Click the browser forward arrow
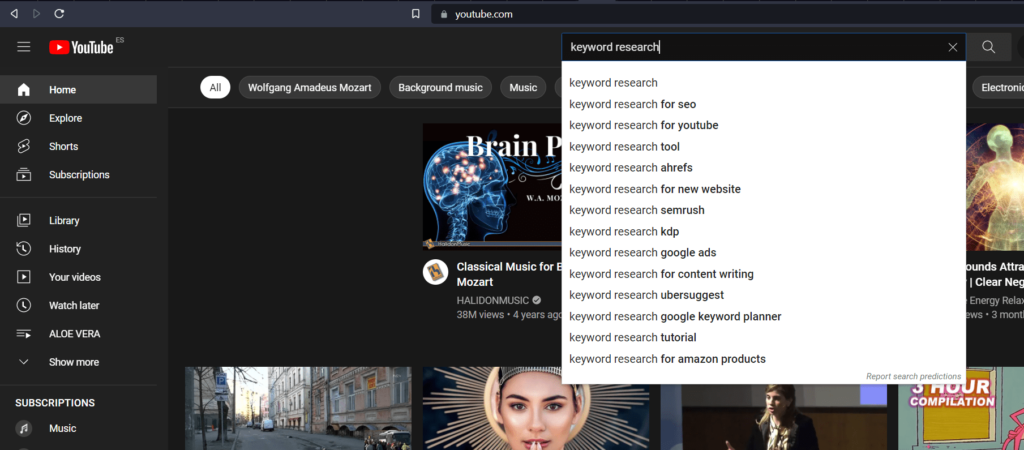The image size is (1024, 450). click(37, 13)
